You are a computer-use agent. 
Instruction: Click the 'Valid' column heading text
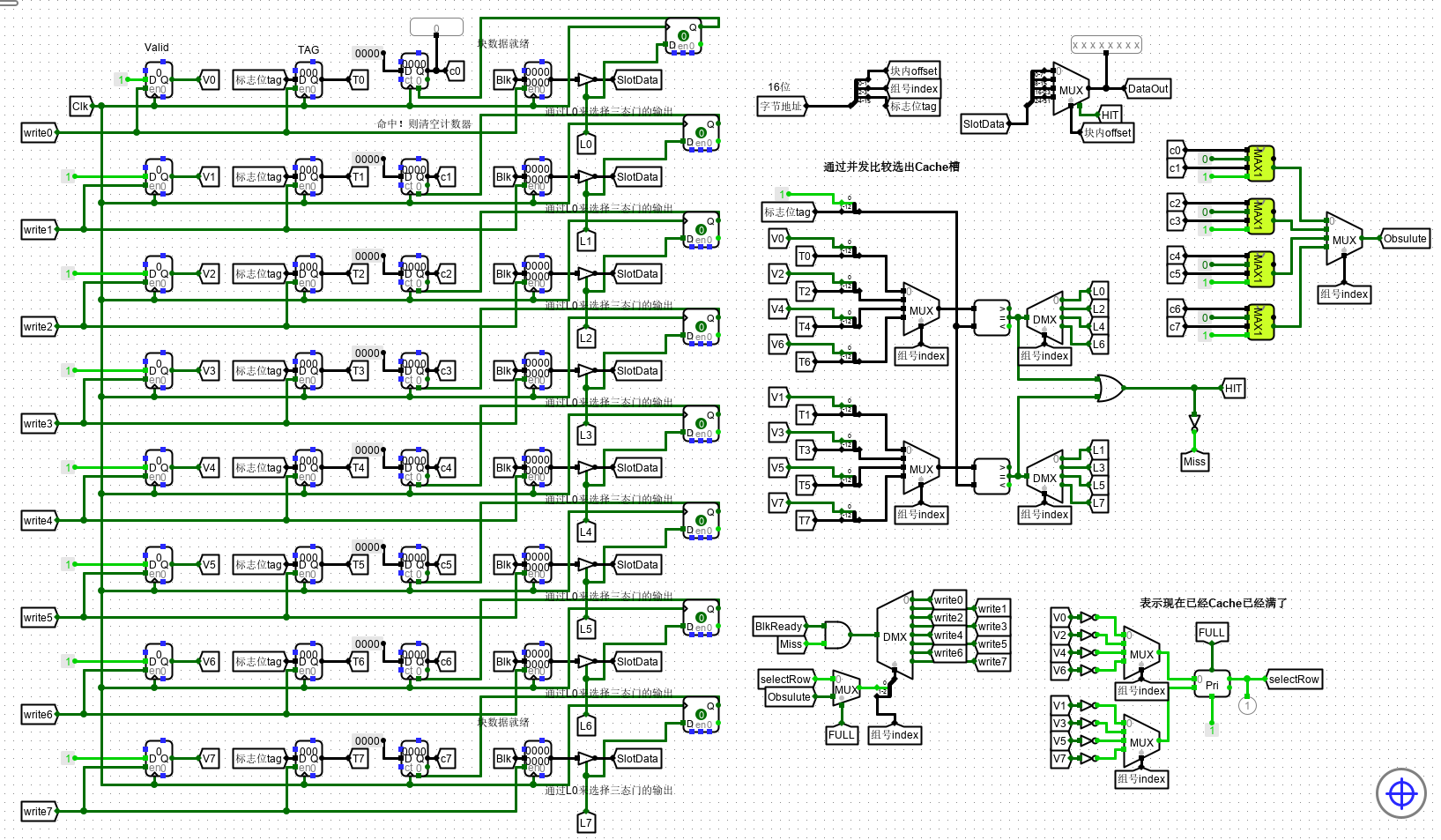tap(157, 48)
